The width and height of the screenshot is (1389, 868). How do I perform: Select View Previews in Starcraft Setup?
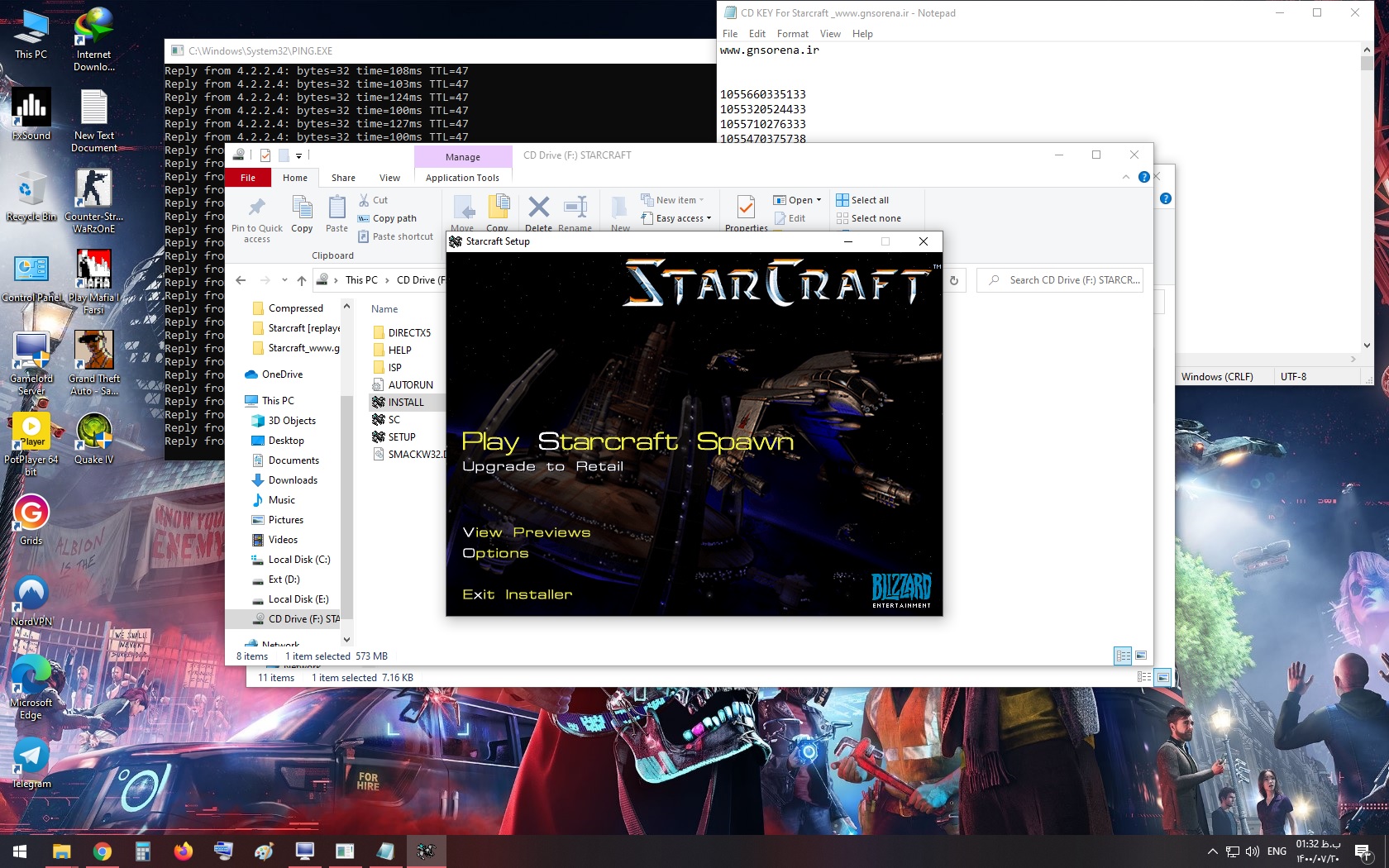click(x=526, y=532)
